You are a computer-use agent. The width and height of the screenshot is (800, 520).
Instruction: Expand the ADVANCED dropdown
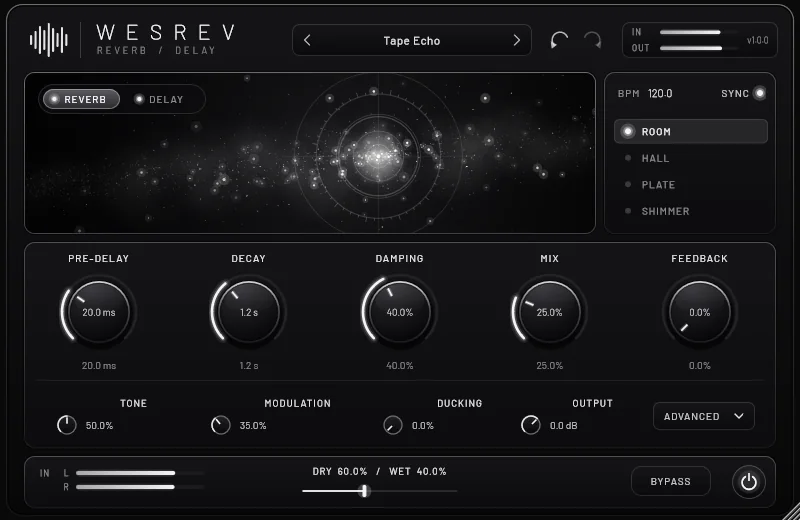[704, 416]
